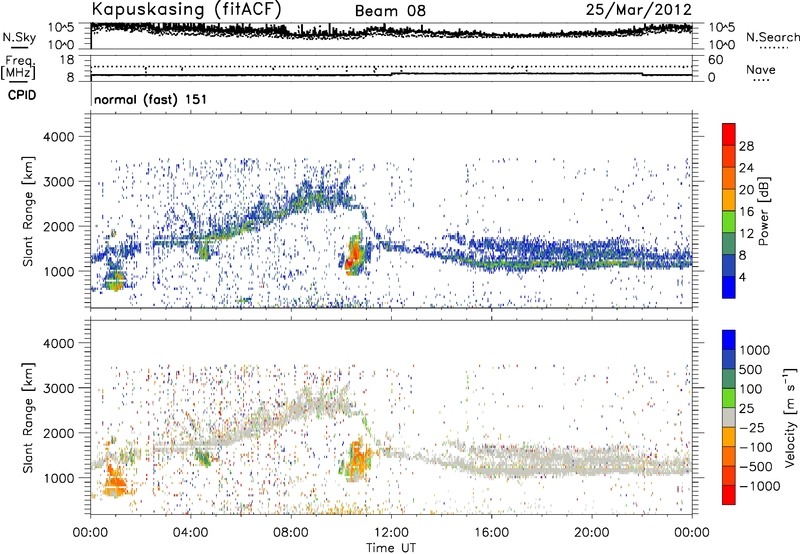Click the date '25/Mar/2012'
Viewport: 800px width, 554px height.
coord(639,9)
